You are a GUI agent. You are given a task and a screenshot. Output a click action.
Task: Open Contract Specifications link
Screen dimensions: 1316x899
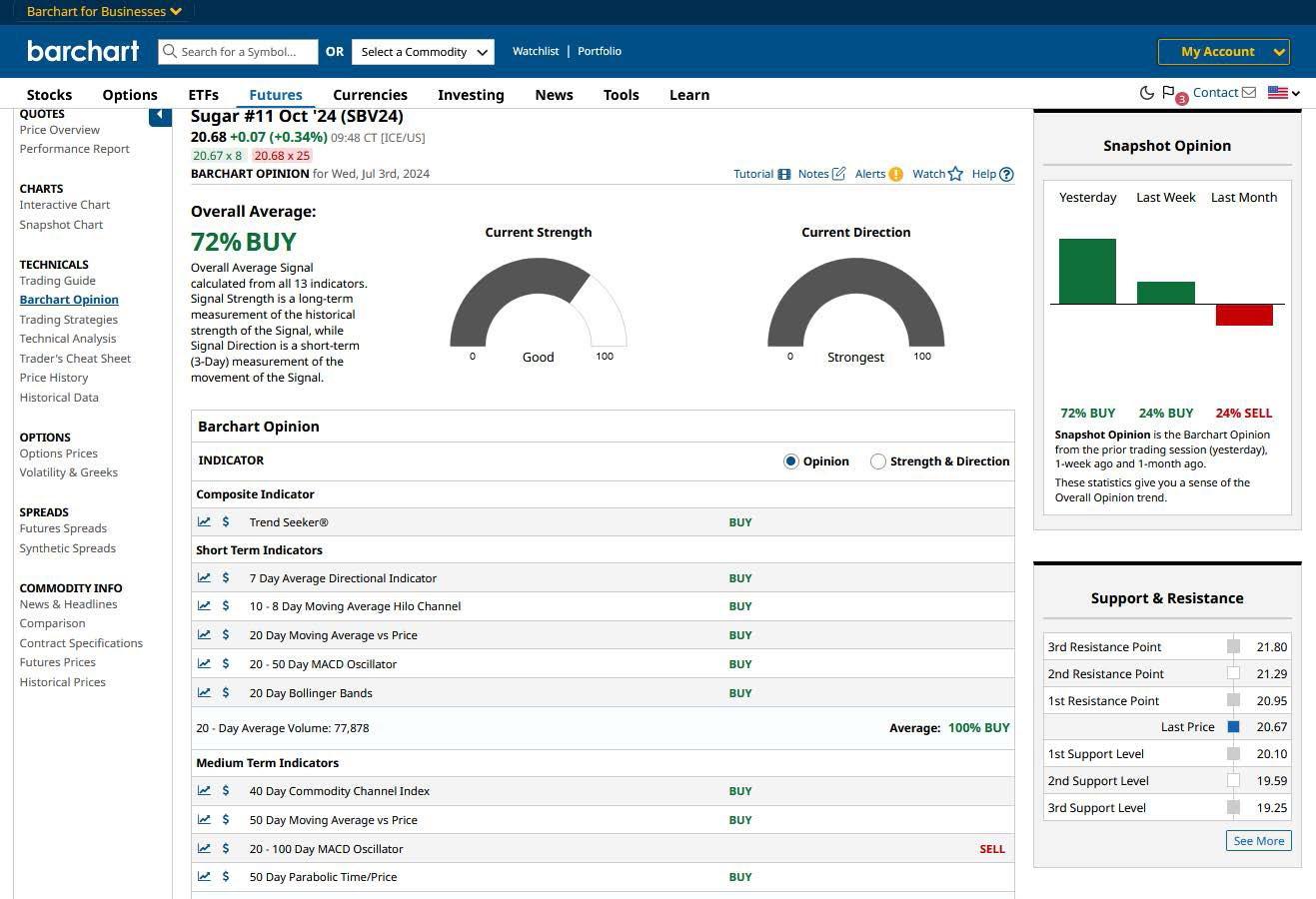(81, 643)
